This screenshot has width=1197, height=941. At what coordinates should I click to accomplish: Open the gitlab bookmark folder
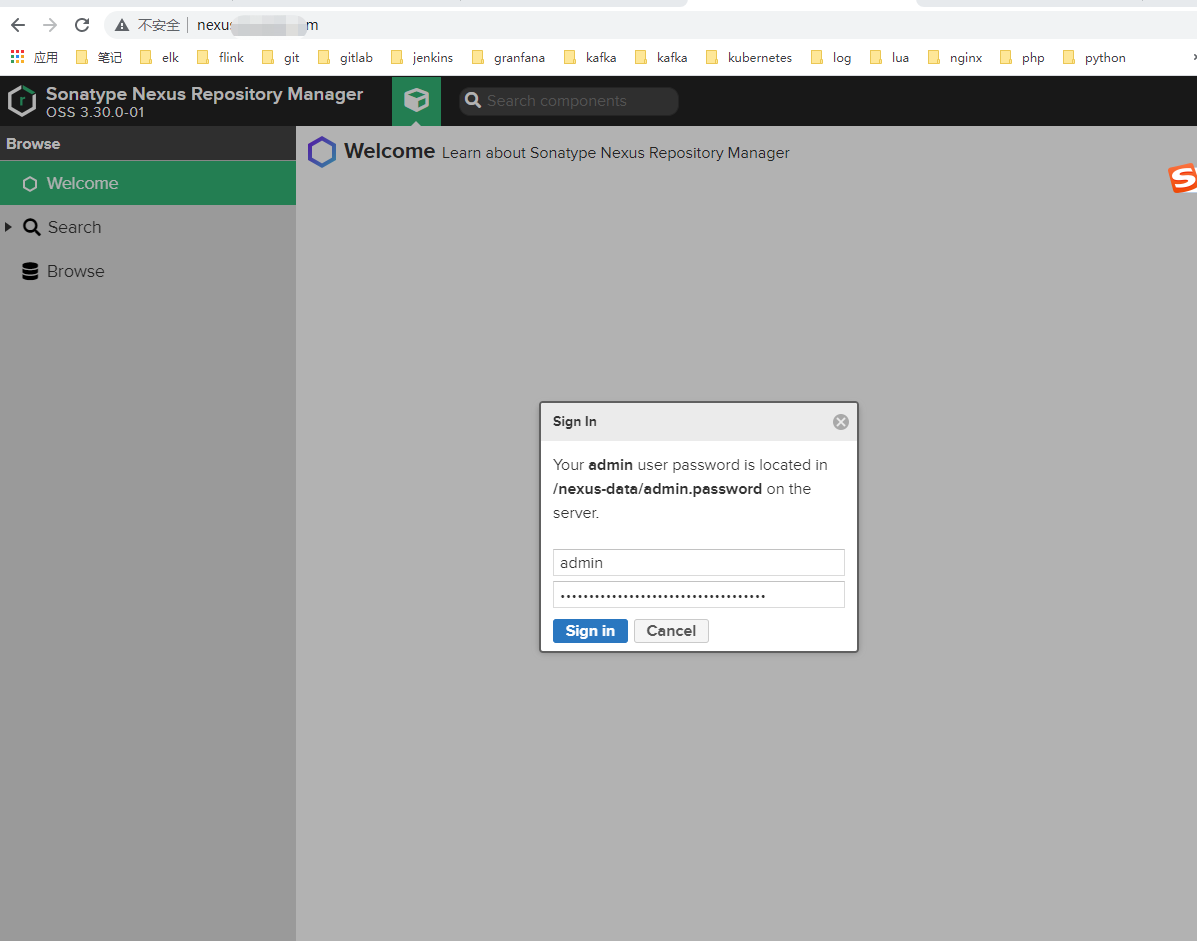tap(345, 57)
